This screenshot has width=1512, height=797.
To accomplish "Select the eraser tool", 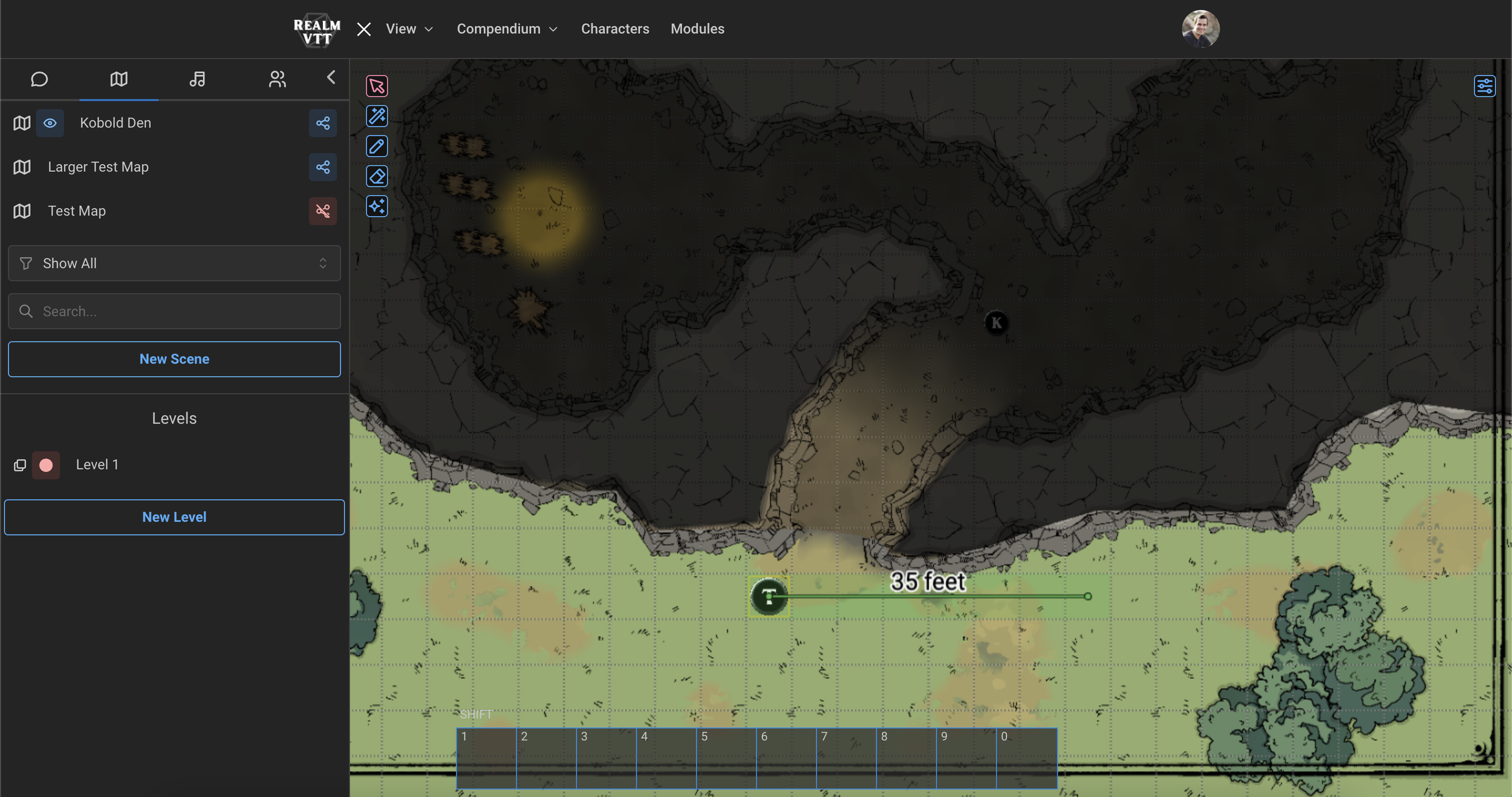I will 377,177.
